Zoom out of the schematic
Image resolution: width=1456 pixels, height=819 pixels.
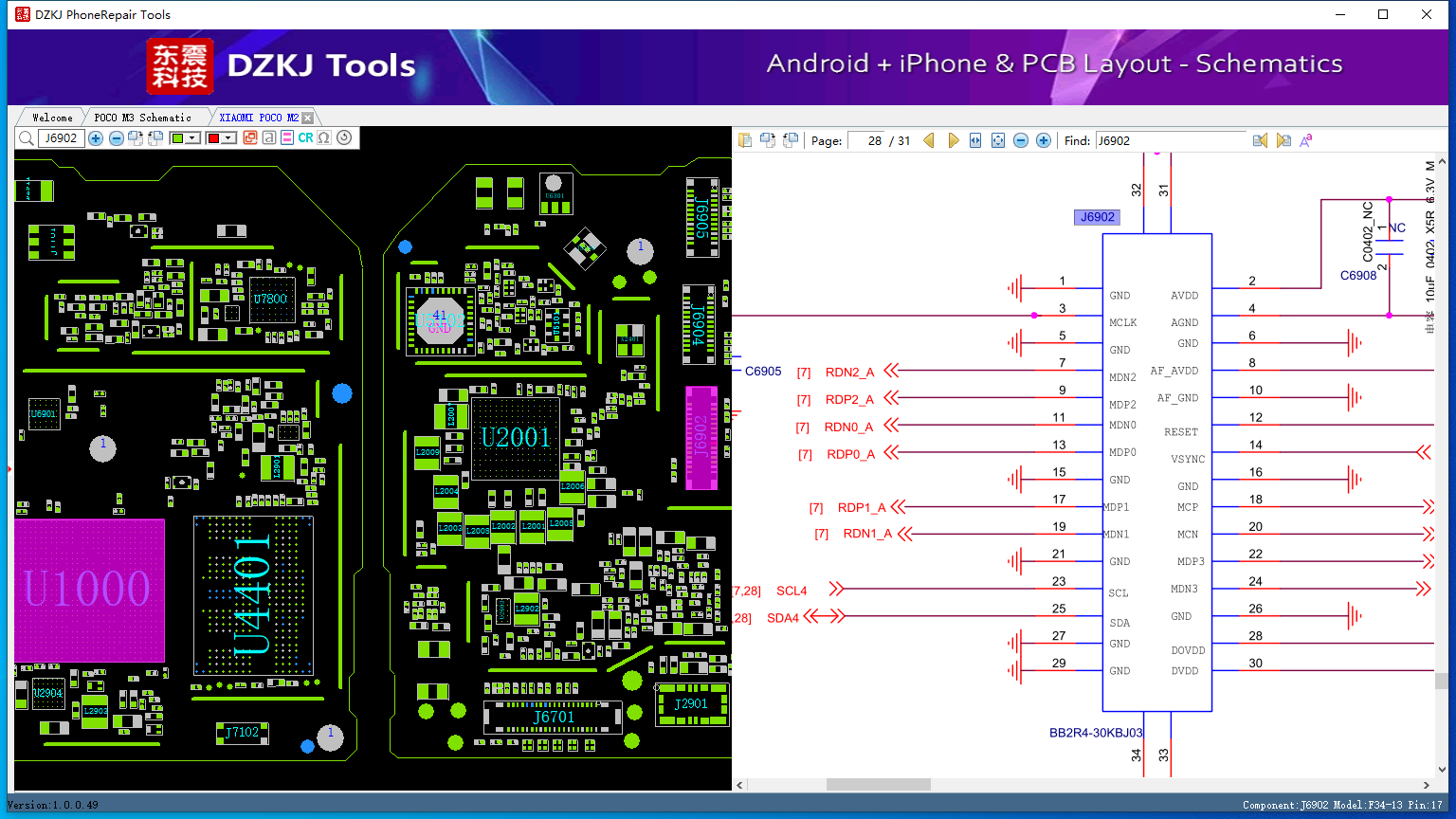[x=1021, y=140]
